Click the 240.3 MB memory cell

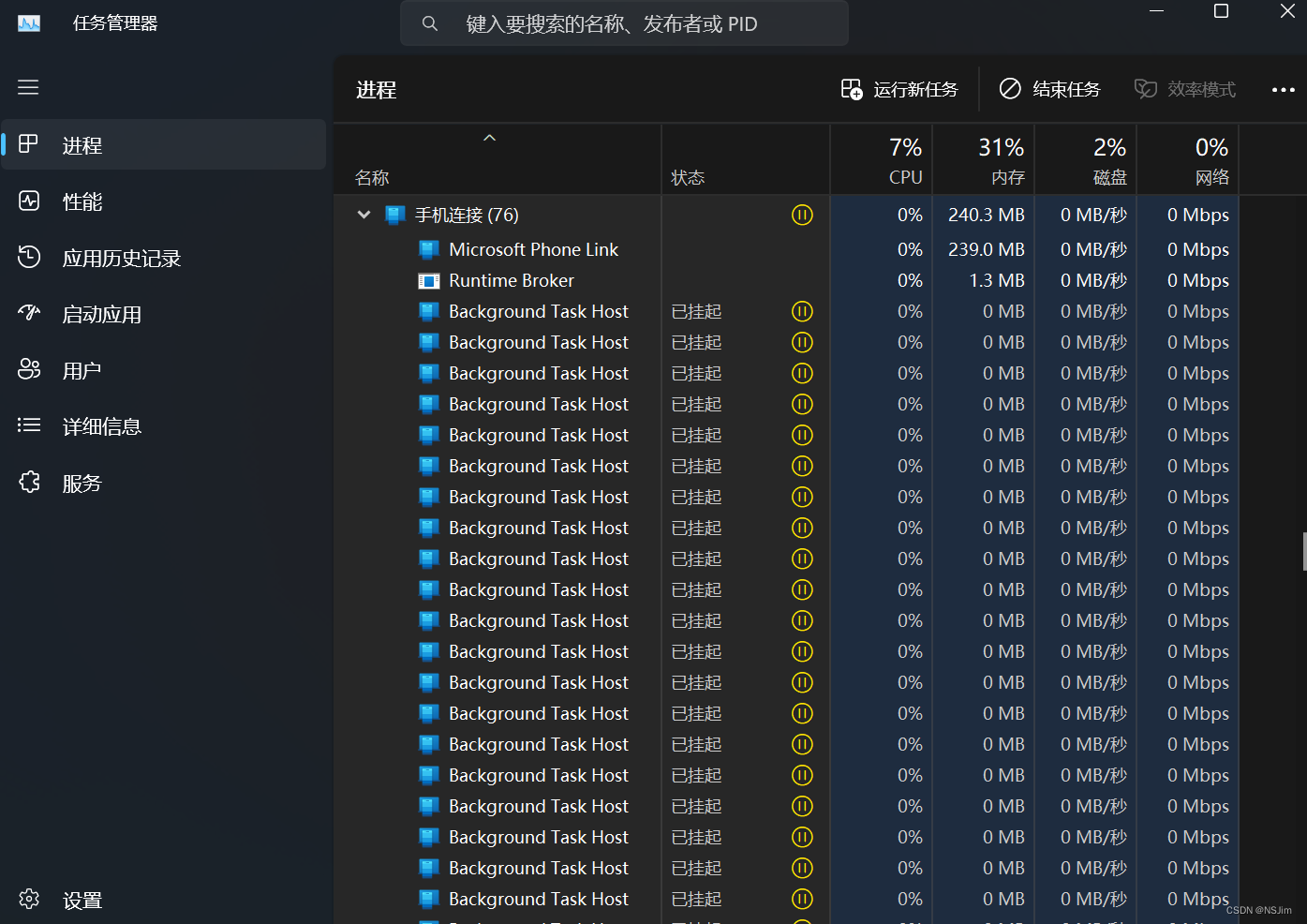tap(986, 215)
